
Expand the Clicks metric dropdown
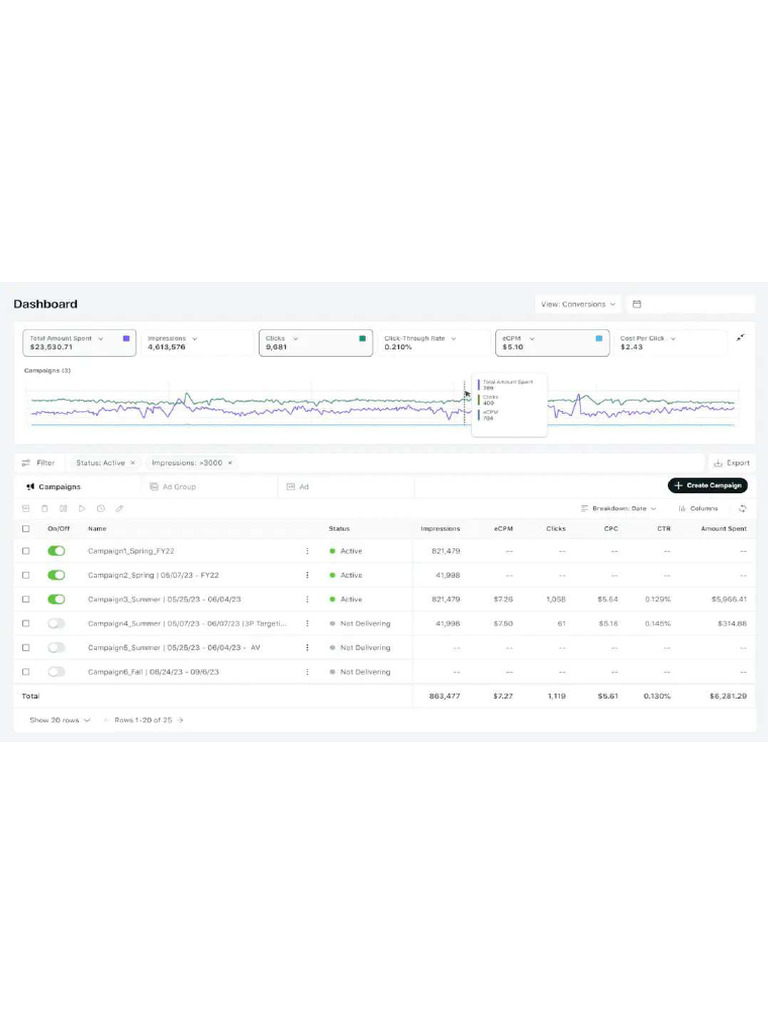pos(295,338)
